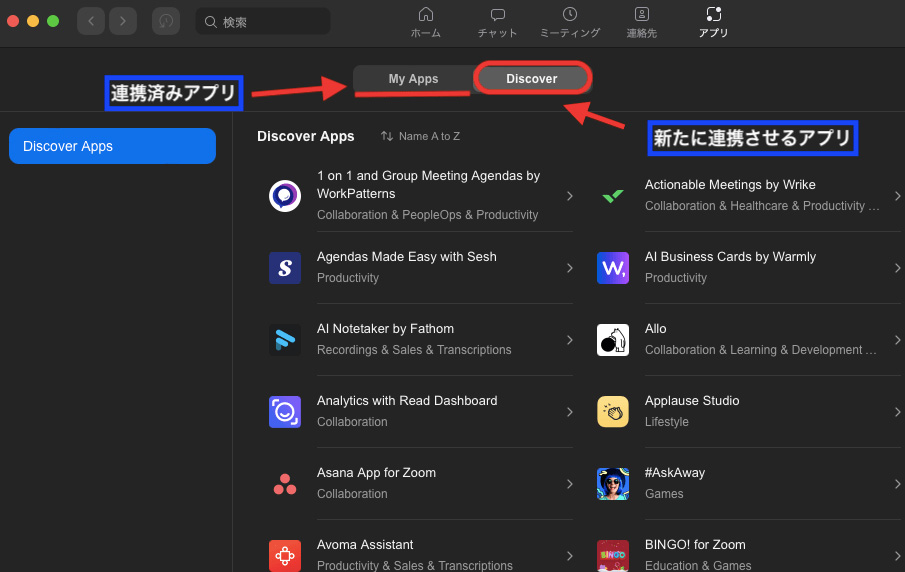Click Education & Games category text
Viewport: 905px width, 572px height.
(x=698, y=566)
